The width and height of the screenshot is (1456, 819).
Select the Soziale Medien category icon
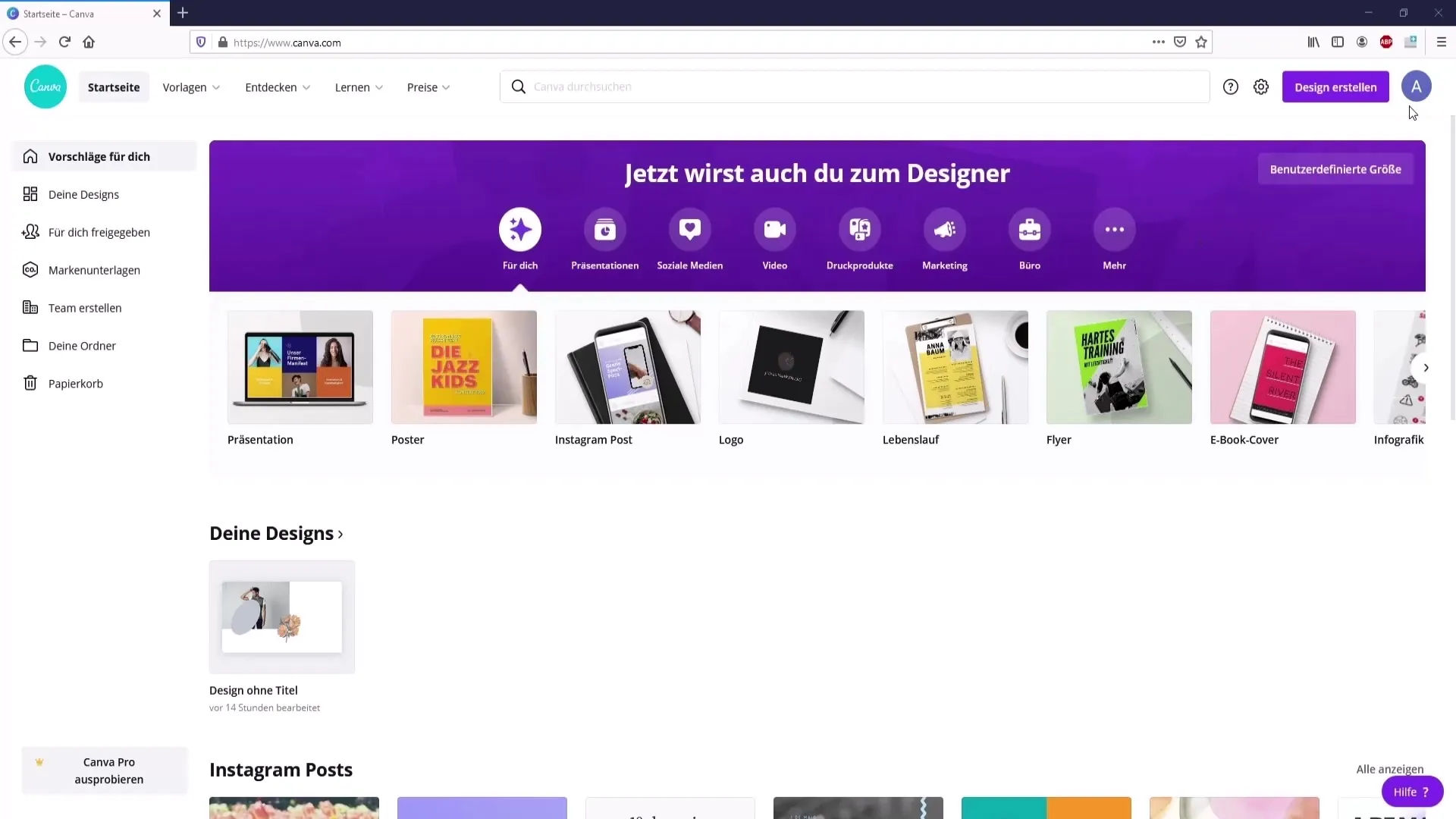[x=690, y=229]
